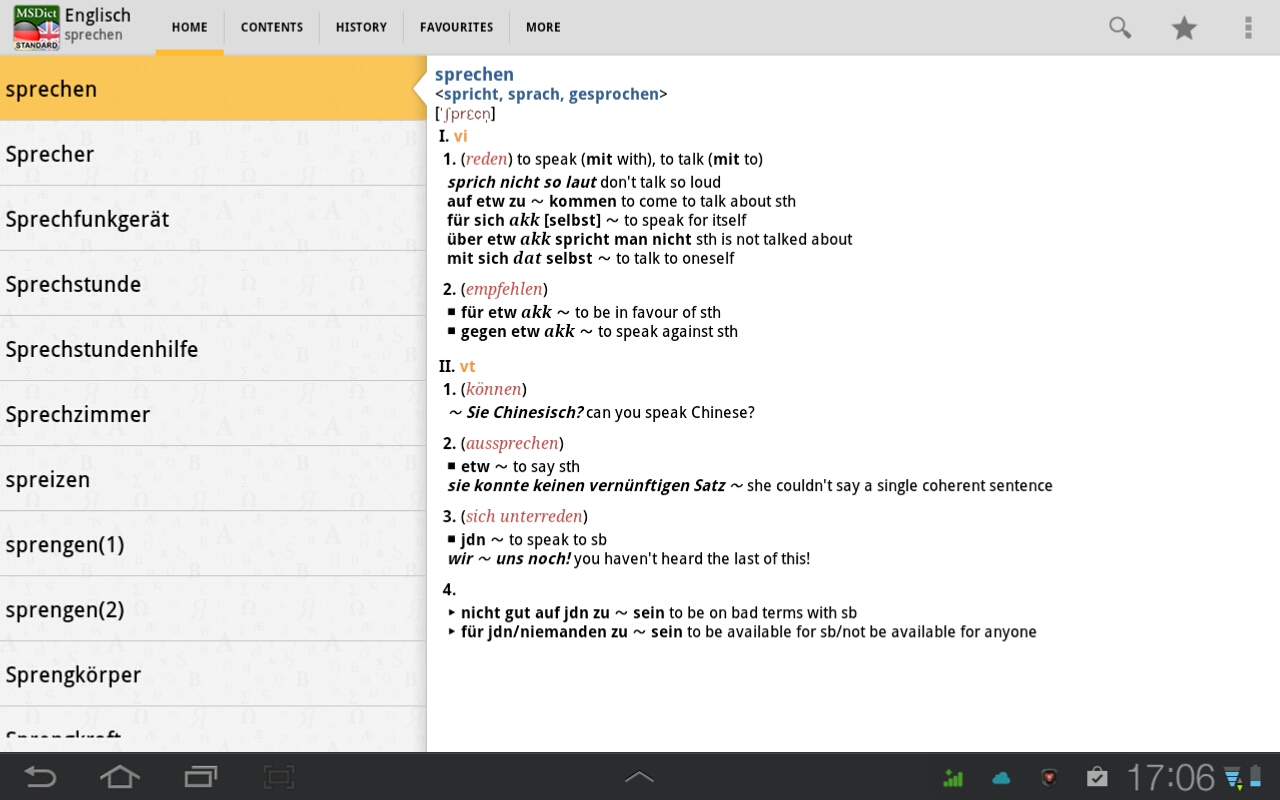Switch to the CONTENTS tab

tap(271, 28)
